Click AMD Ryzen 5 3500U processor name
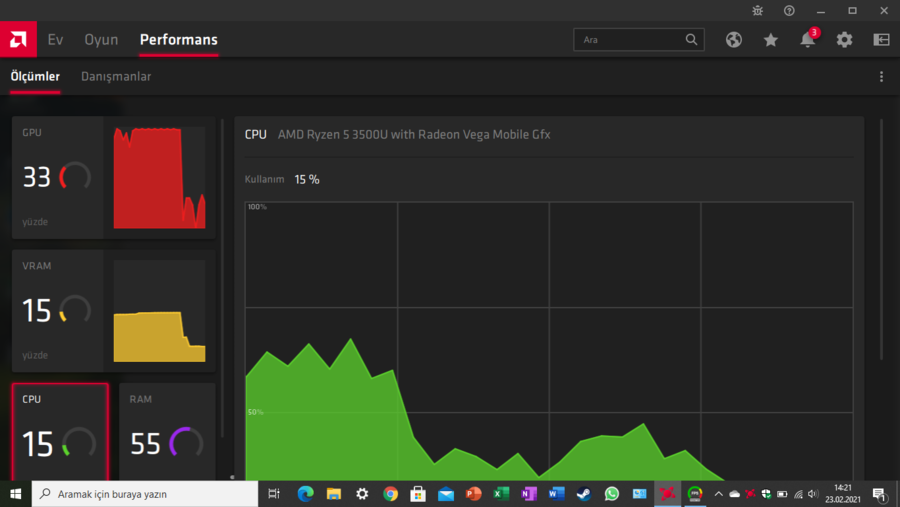 [x=414, y=134]
